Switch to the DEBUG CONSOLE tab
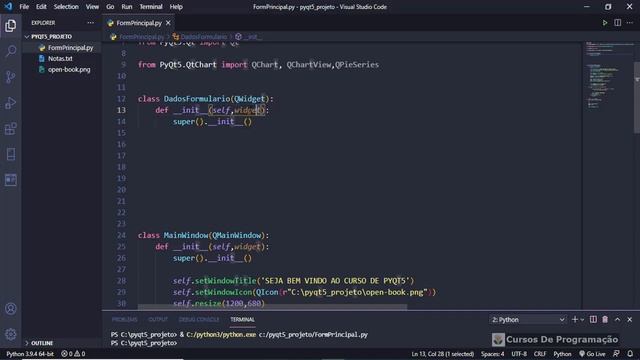 (199, 320)
